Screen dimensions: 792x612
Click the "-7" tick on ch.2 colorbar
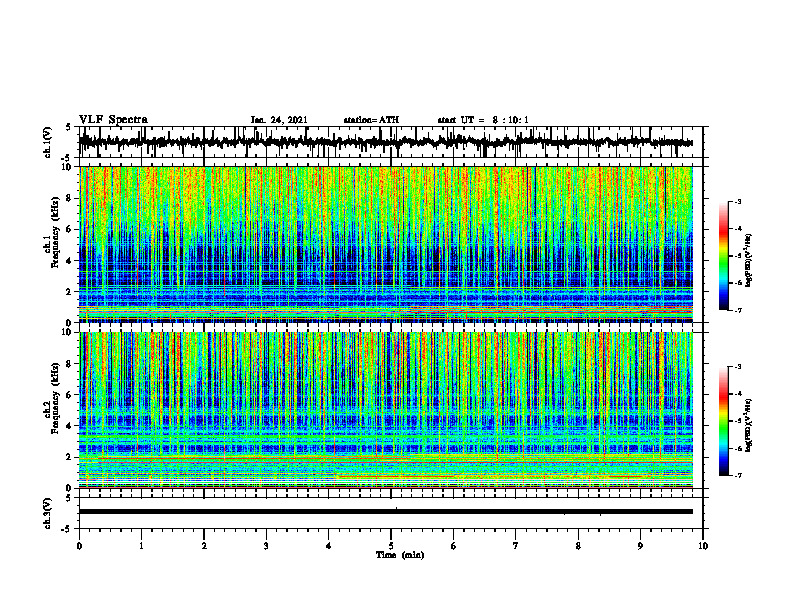tap(738, 475)
